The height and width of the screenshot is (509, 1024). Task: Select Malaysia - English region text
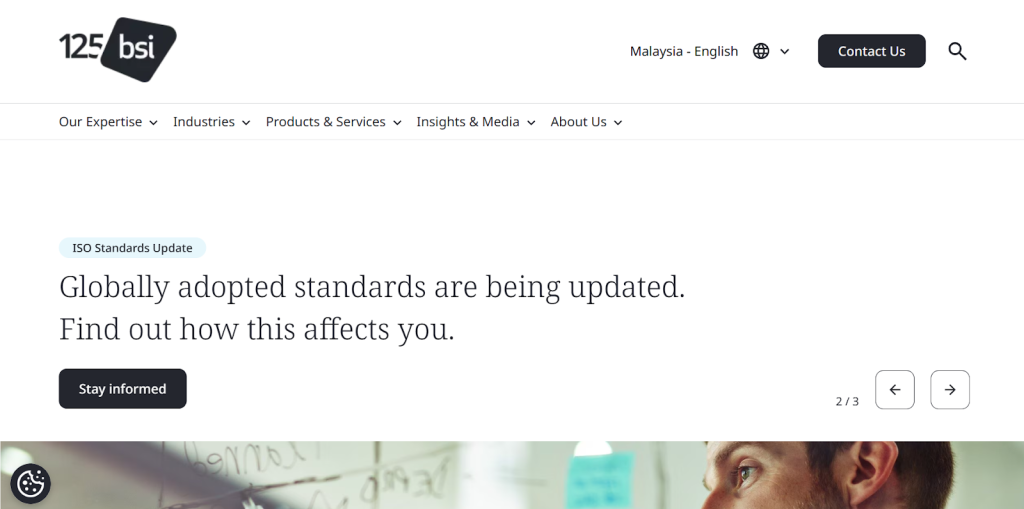pyautogui.click(x=684, y=51)
